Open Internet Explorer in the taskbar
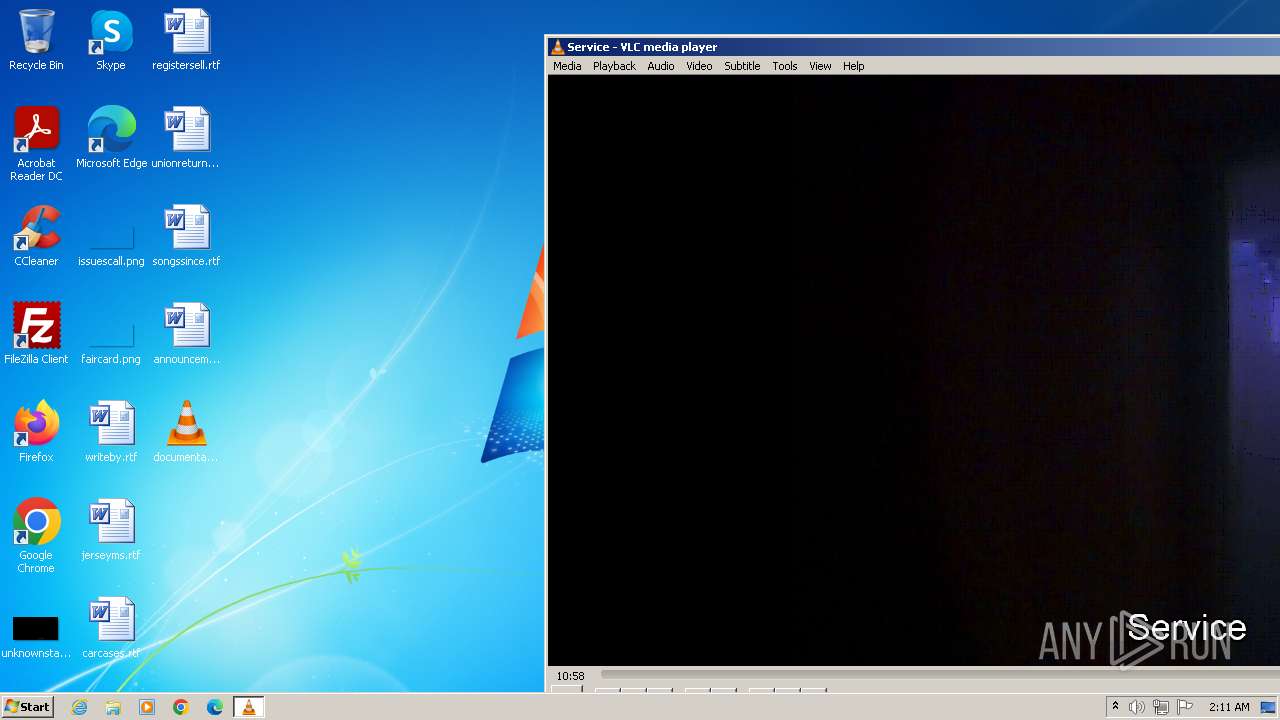The width and height of the screenshot is (1280, 720). coord(79,707)
